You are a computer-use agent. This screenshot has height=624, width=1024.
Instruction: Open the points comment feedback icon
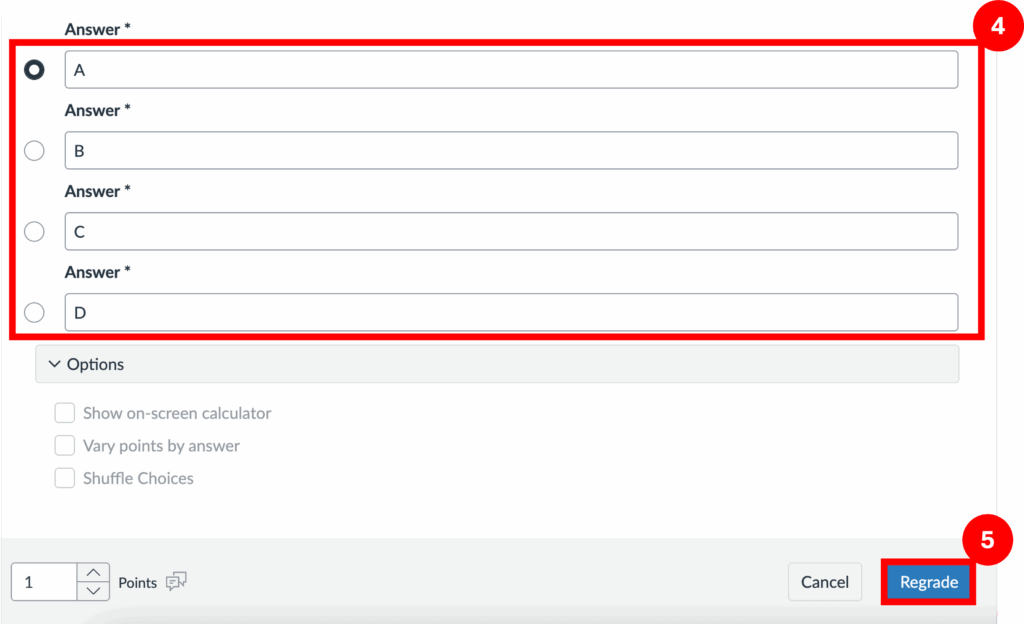click(176, 581)
